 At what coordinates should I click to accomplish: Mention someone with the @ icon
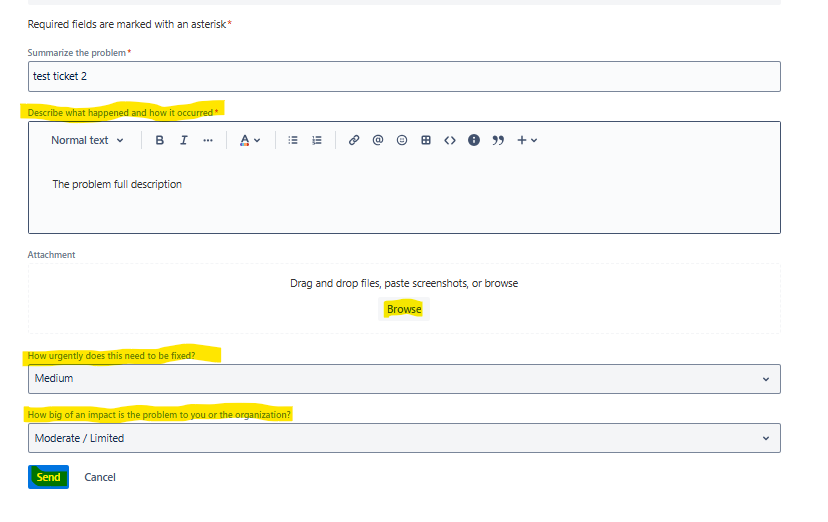pyautogui.click(x=378, y=141)
